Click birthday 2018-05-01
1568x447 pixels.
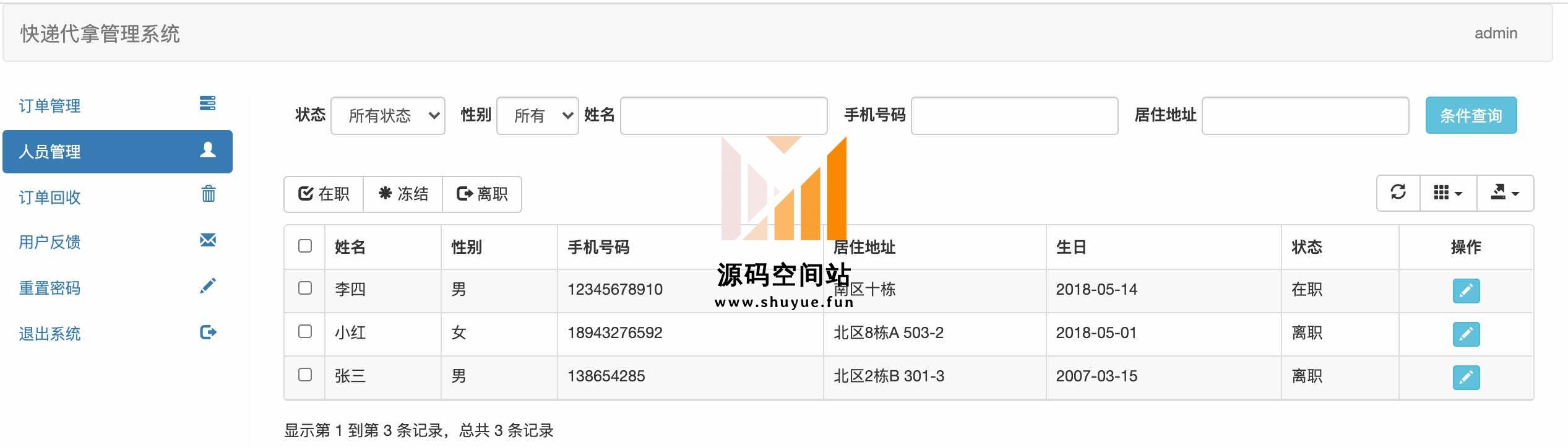click(1096, 332)
